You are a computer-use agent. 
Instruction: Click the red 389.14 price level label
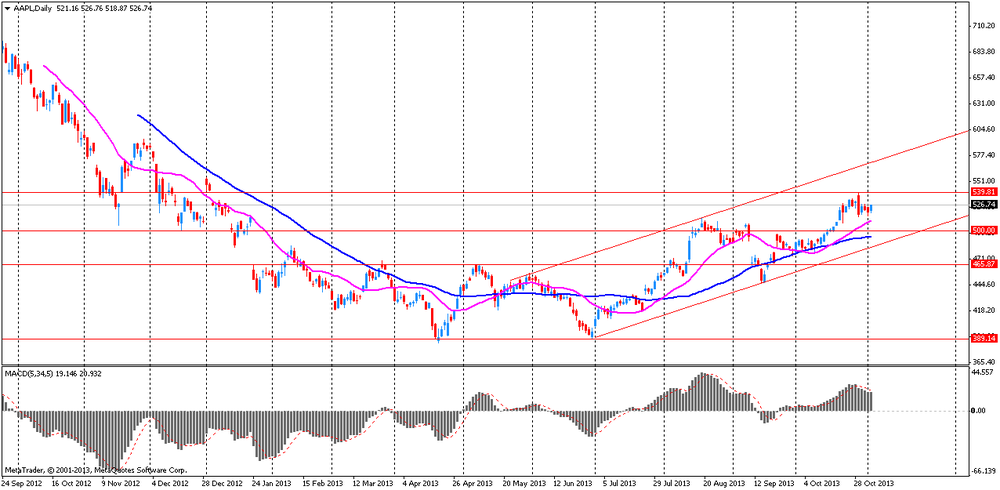click(983, 339)
